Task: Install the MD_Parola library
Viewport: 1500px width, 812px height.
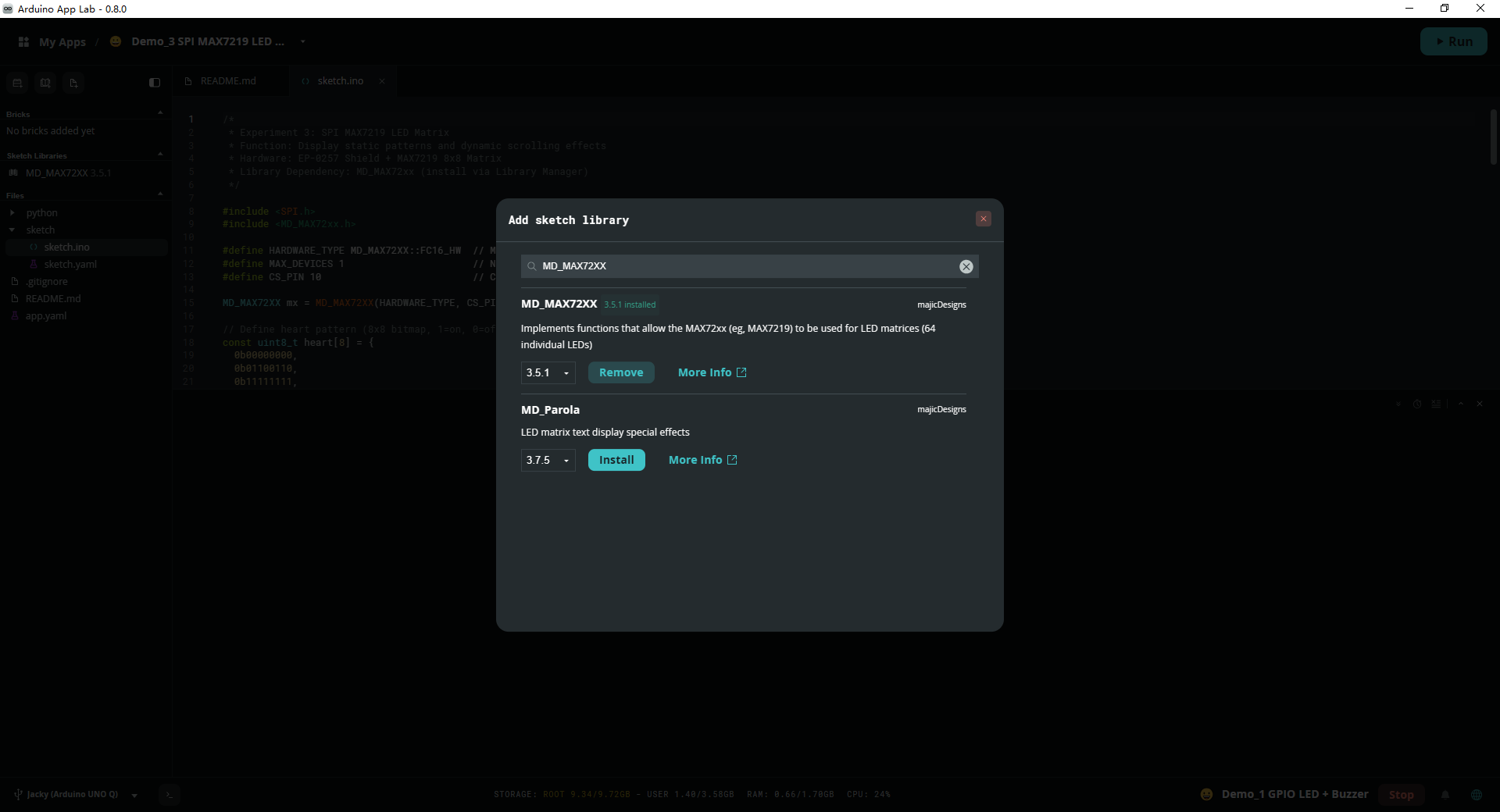Action: pos(616,460)
